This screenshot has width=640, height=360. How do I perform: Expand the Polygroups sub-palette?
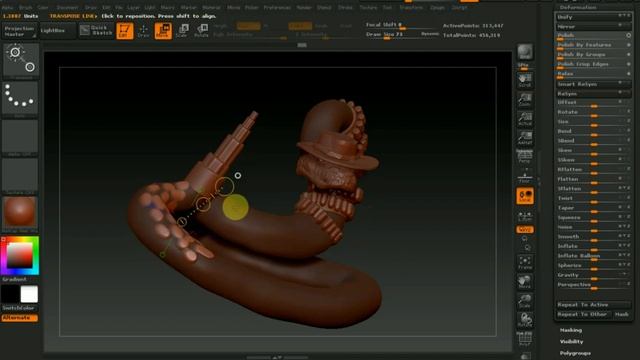point(575,353)
